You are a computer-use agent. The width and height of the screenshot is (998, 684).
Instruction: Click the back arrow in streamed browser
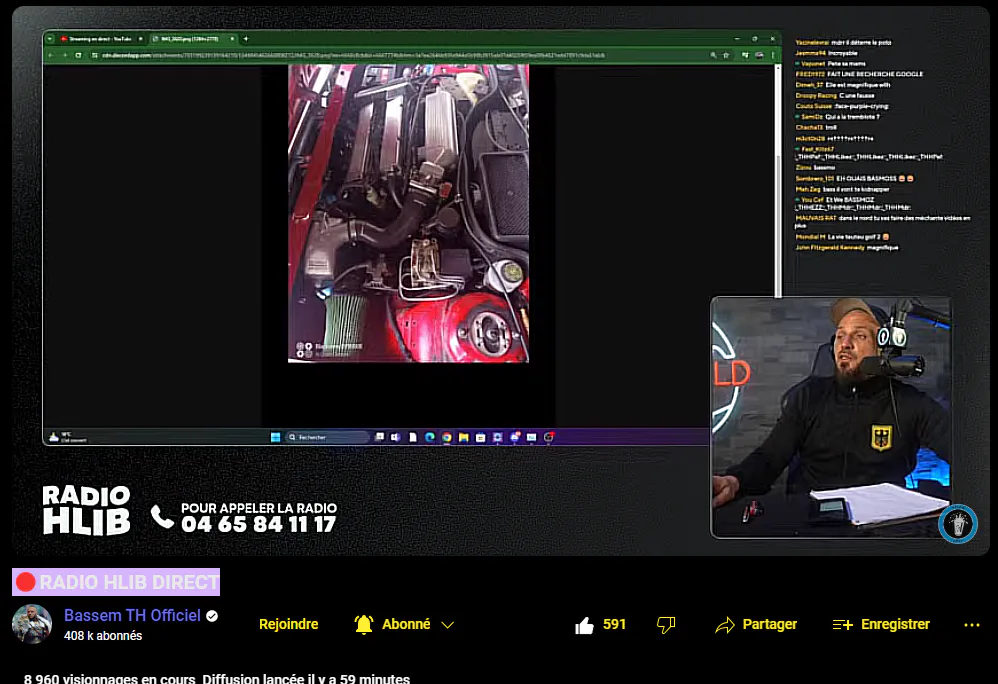coord(50,55)
